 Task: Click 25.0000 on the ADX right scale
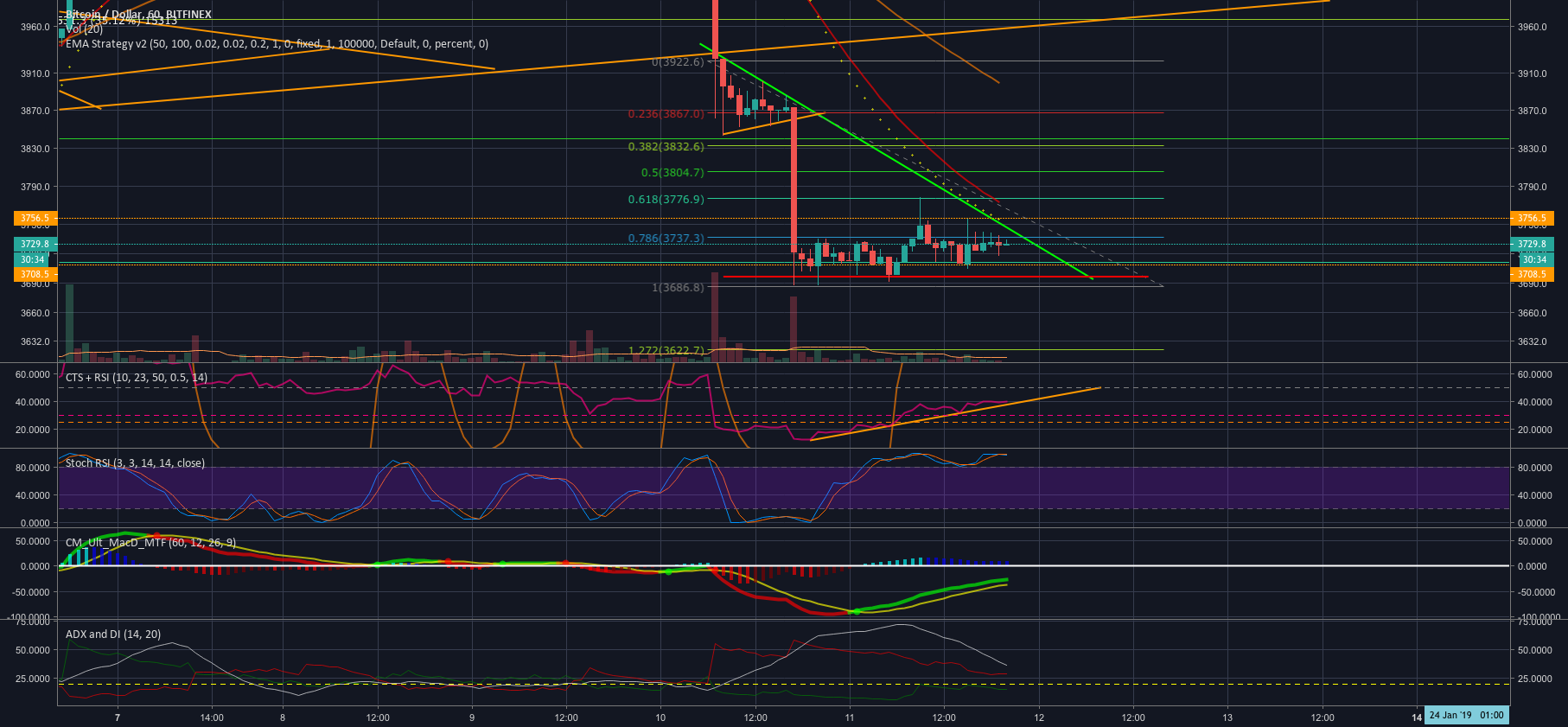tap(1534, 679)
